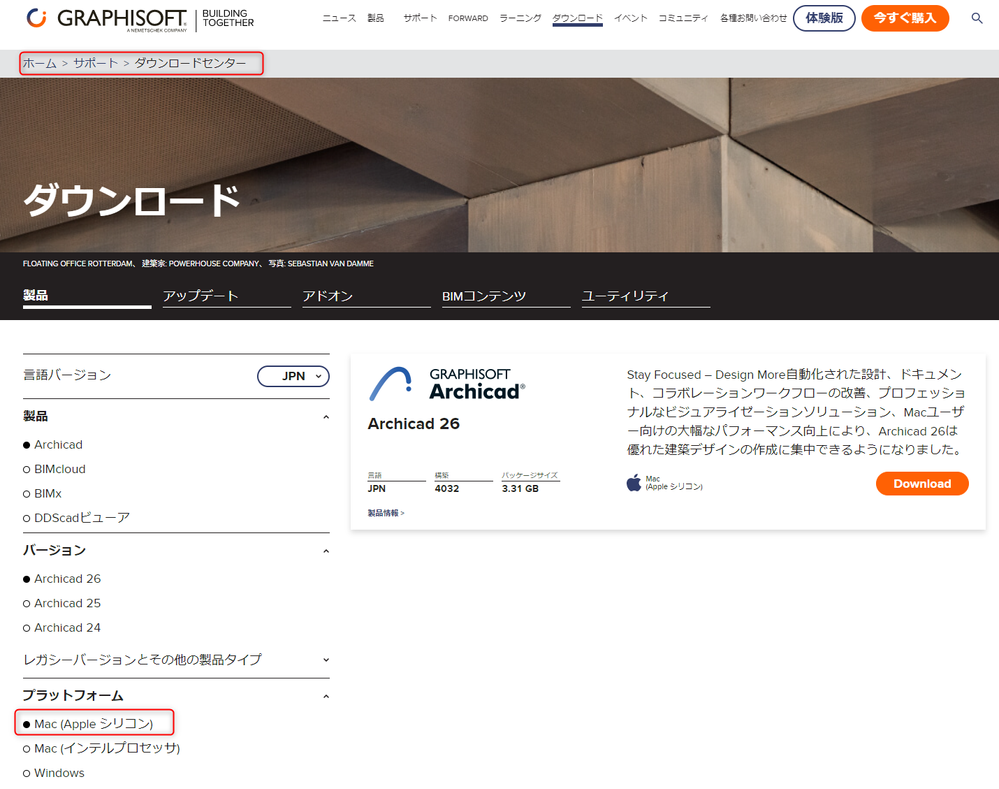Click the 3.31 GB package size value
This screenshot has height=789, width=999.
(x=520, y=489)
